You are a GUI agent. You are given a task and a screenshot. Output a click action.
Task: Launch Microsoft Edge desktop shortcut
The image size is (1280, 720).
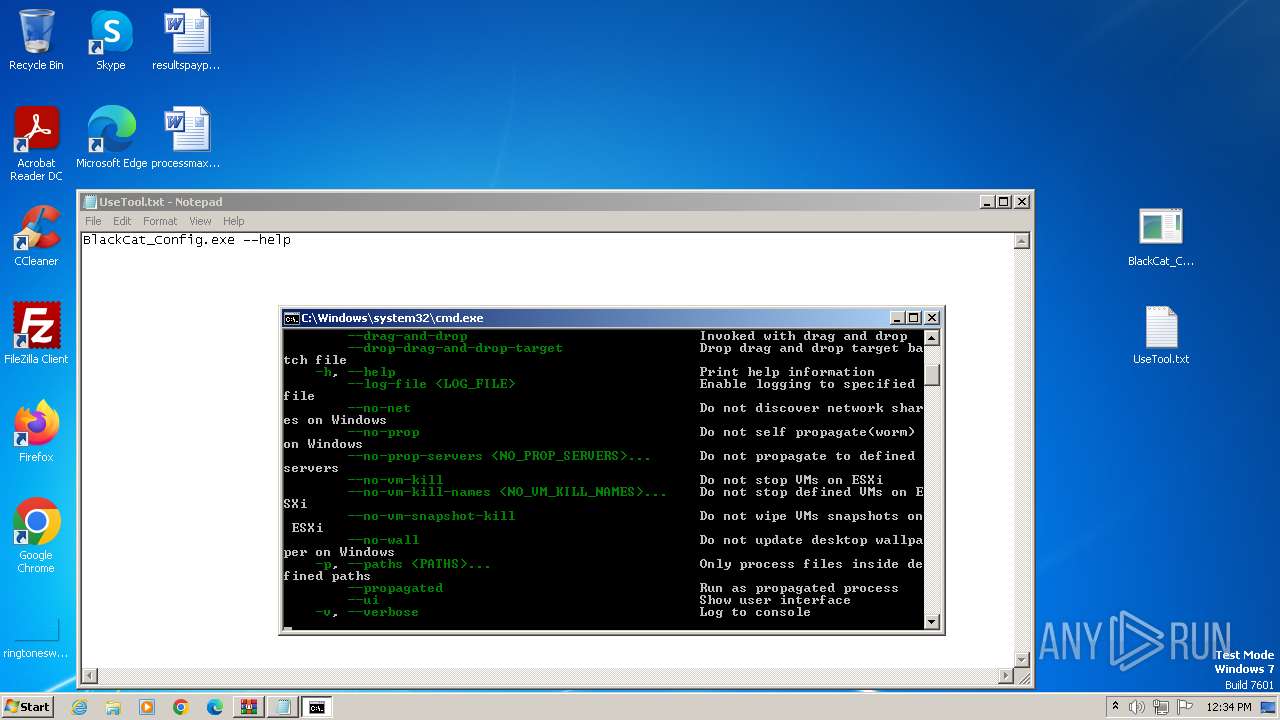click(111, 138)
